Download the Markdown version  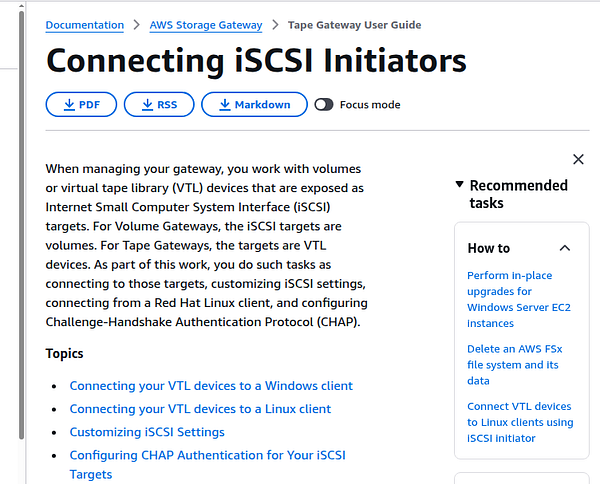point(254,104)
